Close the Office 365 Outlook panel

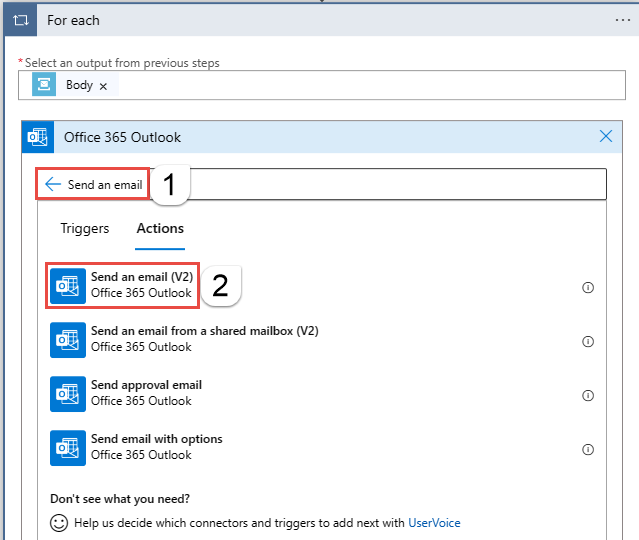(x=605, y=137)
